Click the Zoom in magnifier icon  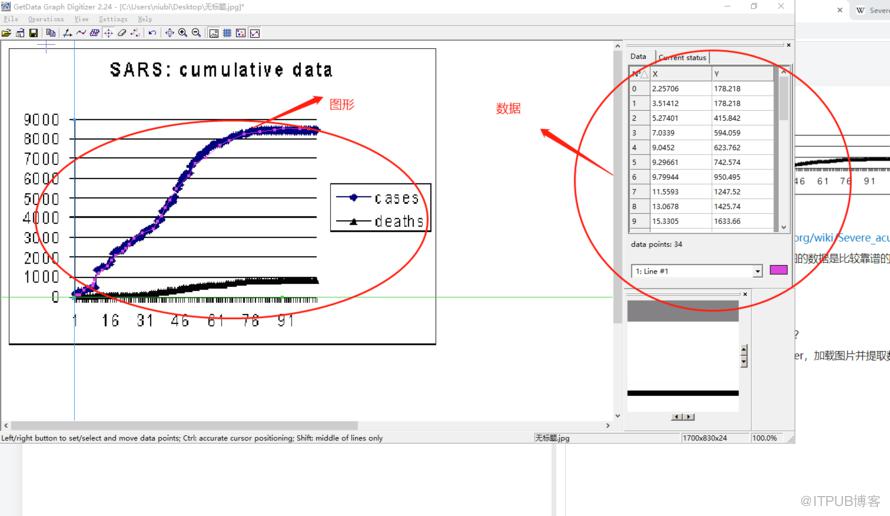tap(183, 33)
